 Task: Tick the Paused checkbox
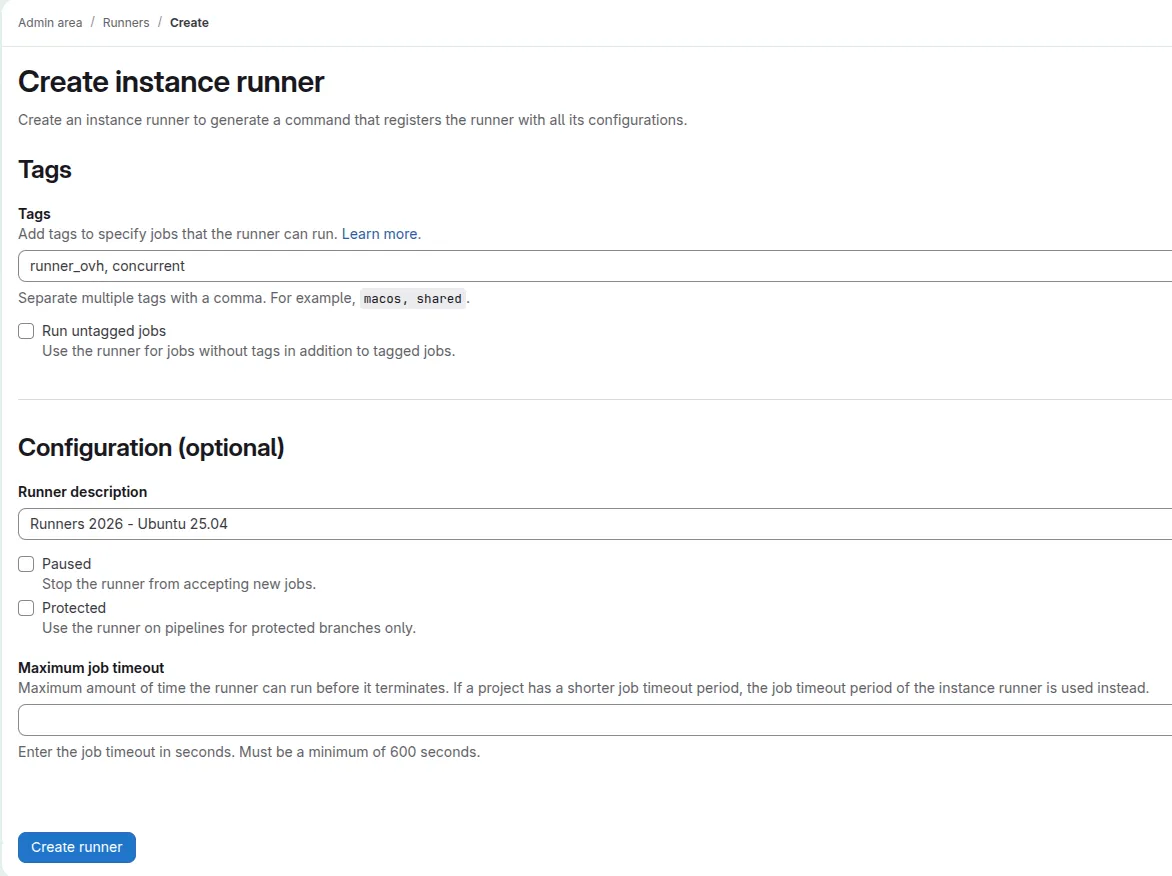point(26,564)
